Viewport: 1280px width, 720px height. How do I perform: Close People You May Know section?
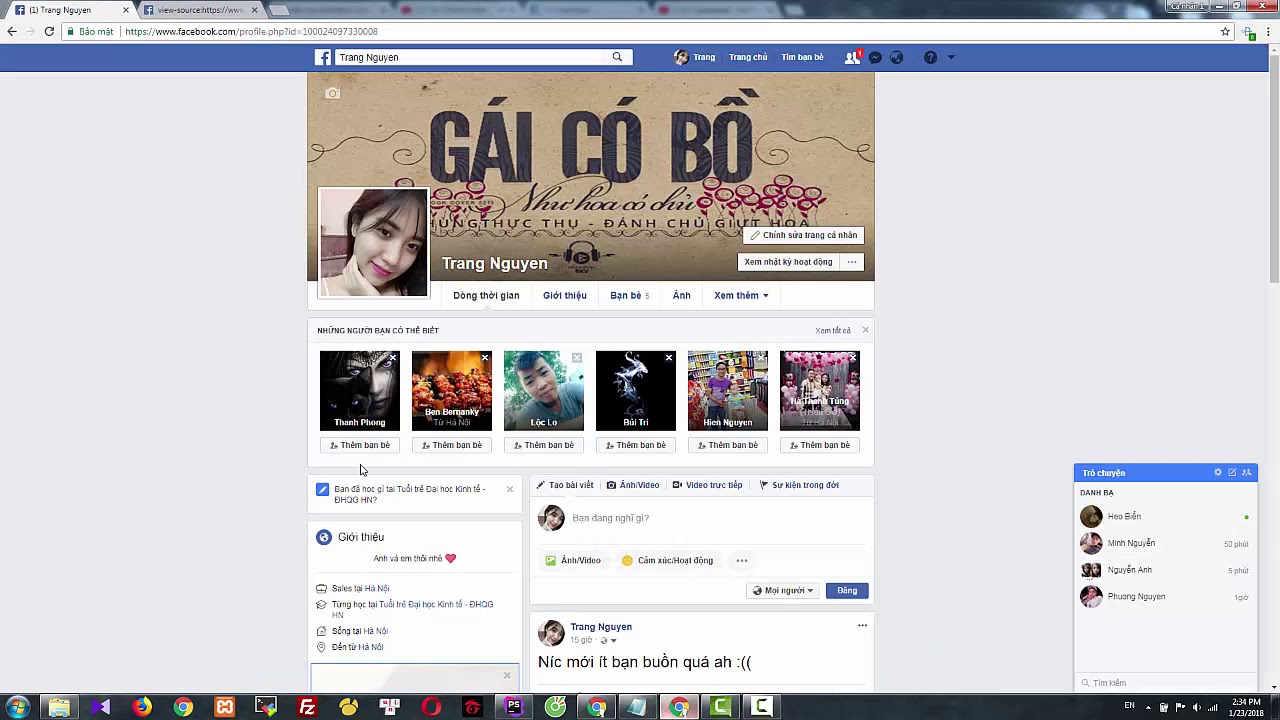pos(865,330)
